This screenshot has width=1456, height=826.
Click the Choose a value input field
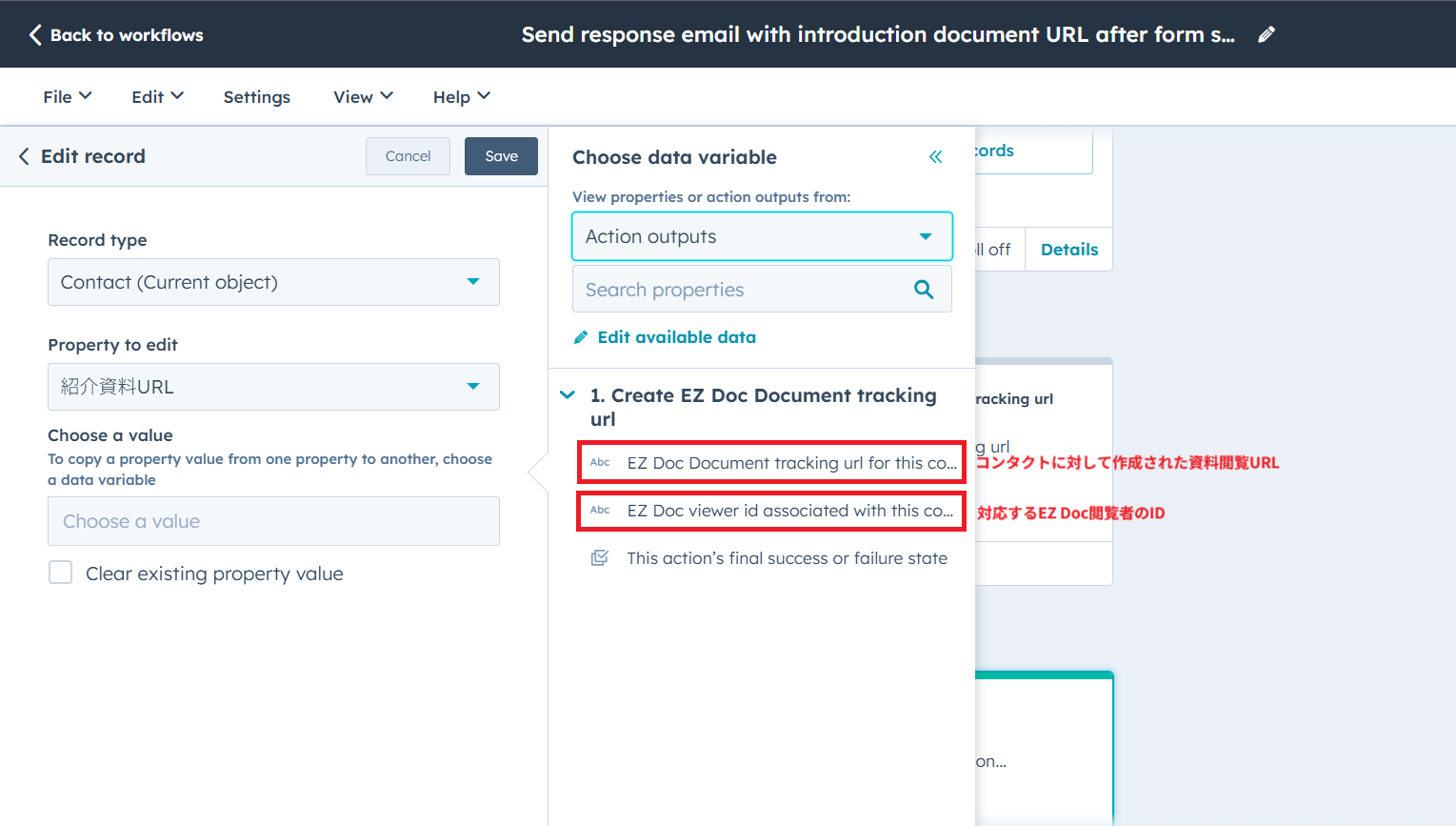click(x=273, y=521)
